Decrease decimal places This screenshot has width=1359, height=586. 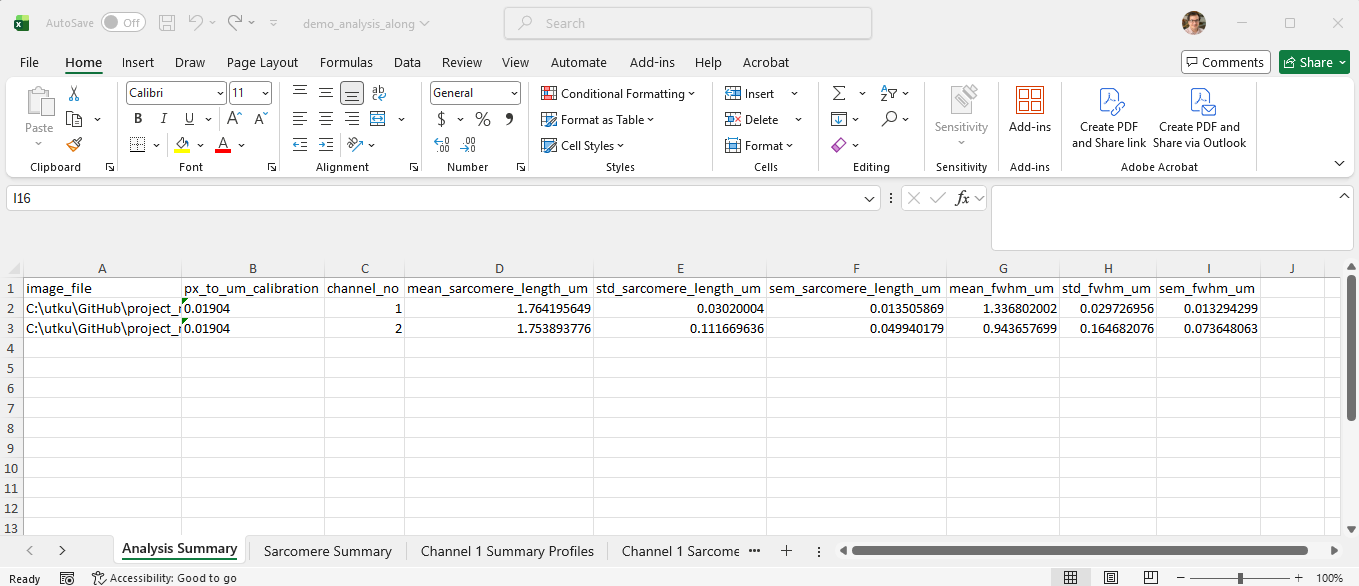(x=467, y=145)
